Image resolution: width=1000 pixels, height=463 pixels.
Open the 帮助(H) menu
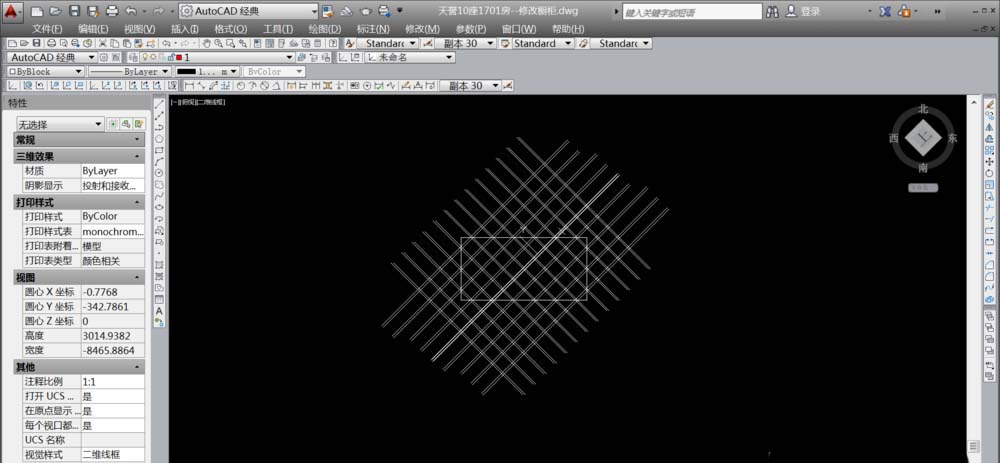(568, 29)
